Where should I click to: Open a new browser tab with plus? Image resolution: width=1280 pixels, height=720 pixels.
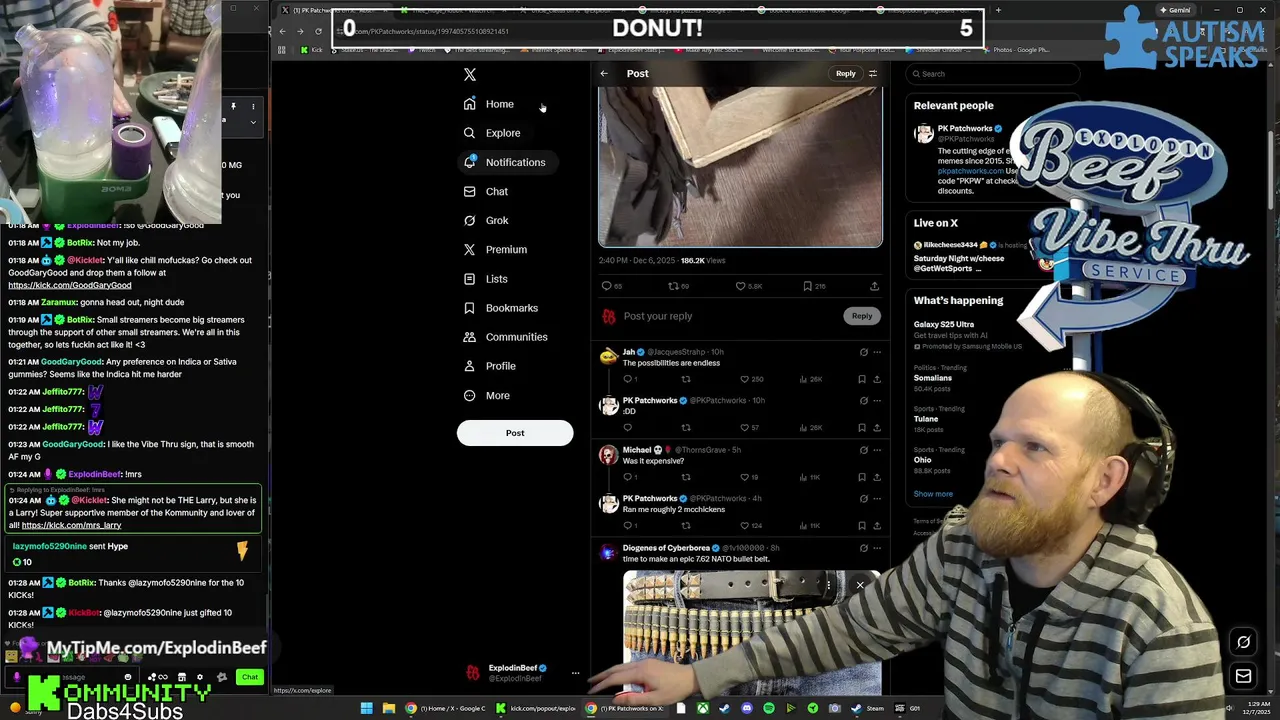click(998, 10)
